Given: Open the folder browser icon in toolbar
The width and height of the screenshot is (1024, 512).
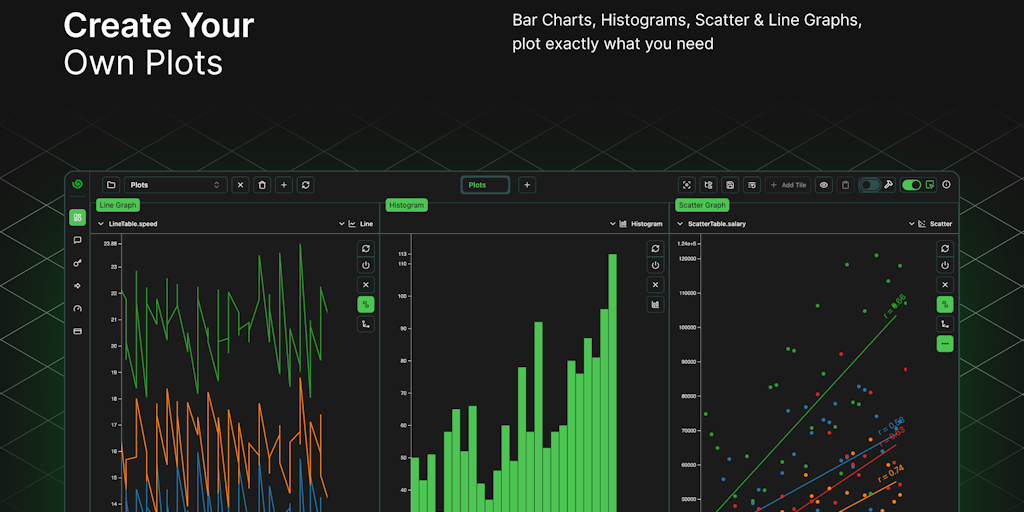Looking at the screenshot, I should [x=111, y=185].
